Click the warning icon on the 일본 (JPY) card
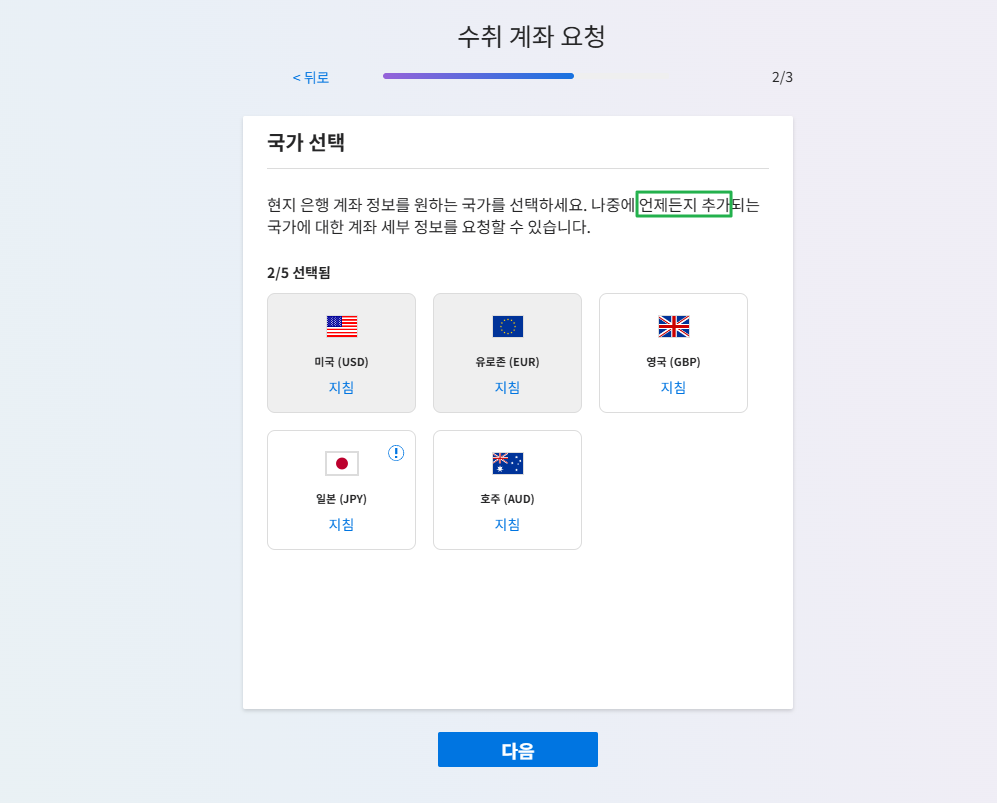This screenshot has height=803, width=997. (395, 452)
